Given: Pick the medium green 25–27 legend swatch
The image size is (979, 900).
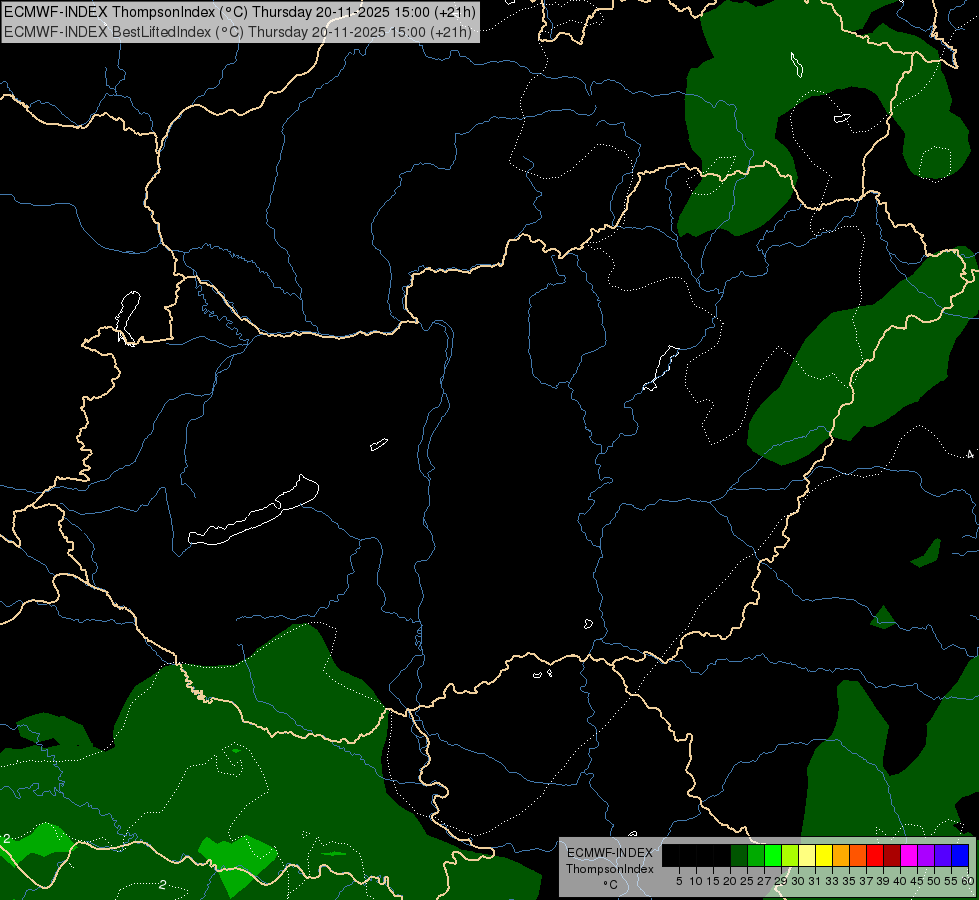Looking at the screenshot, I should (x=756, y=855).
